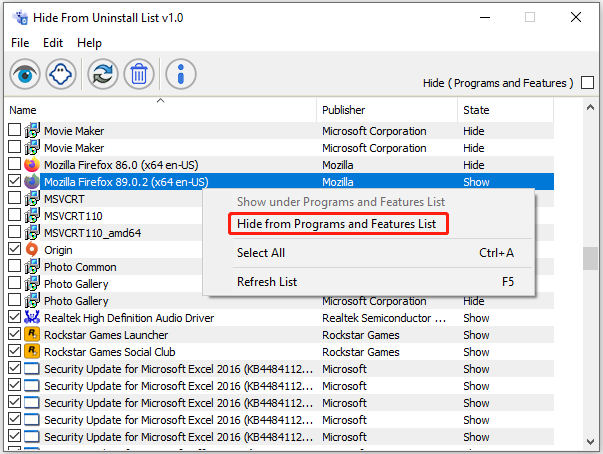Click the Refresh list toolbar icon

coord(102,74)
